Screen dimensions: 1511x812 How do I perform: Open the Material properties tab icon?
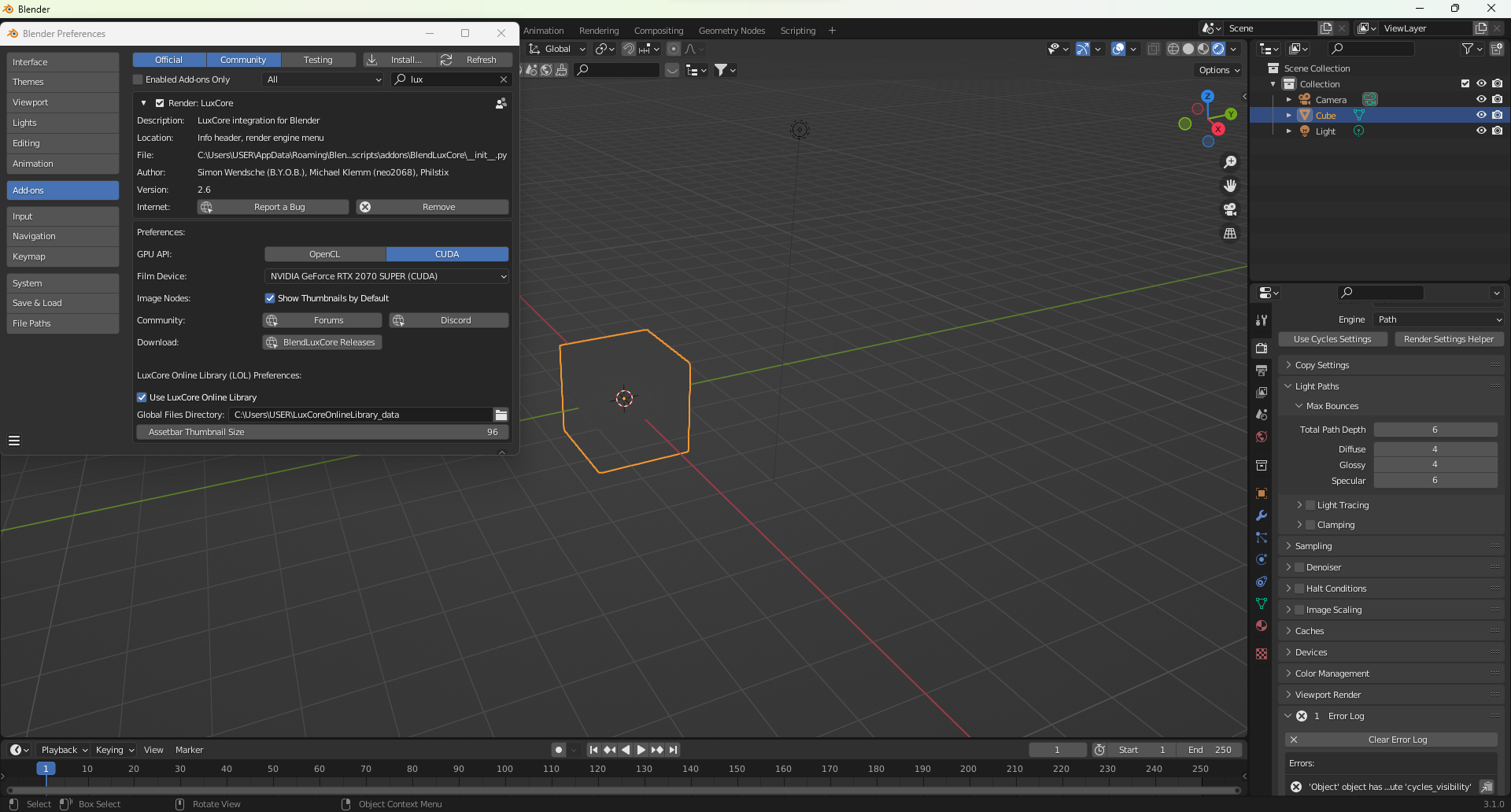click(x=1262, y=626)
